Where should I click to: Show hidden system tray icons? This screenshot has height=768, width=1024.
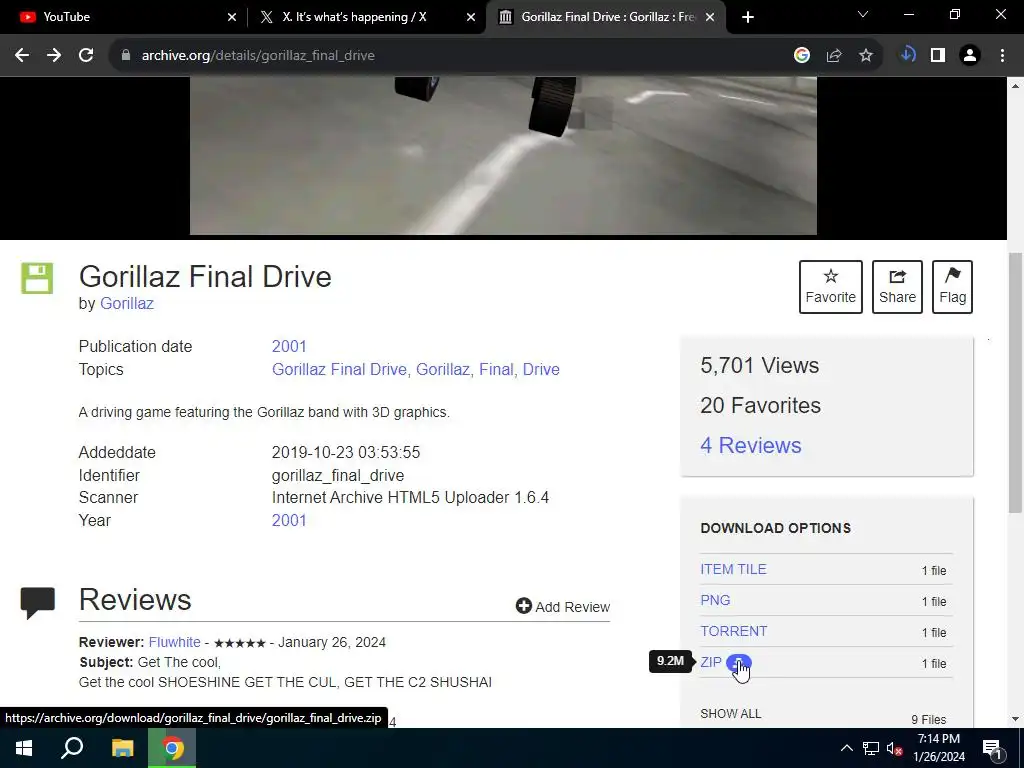[846, 748]
